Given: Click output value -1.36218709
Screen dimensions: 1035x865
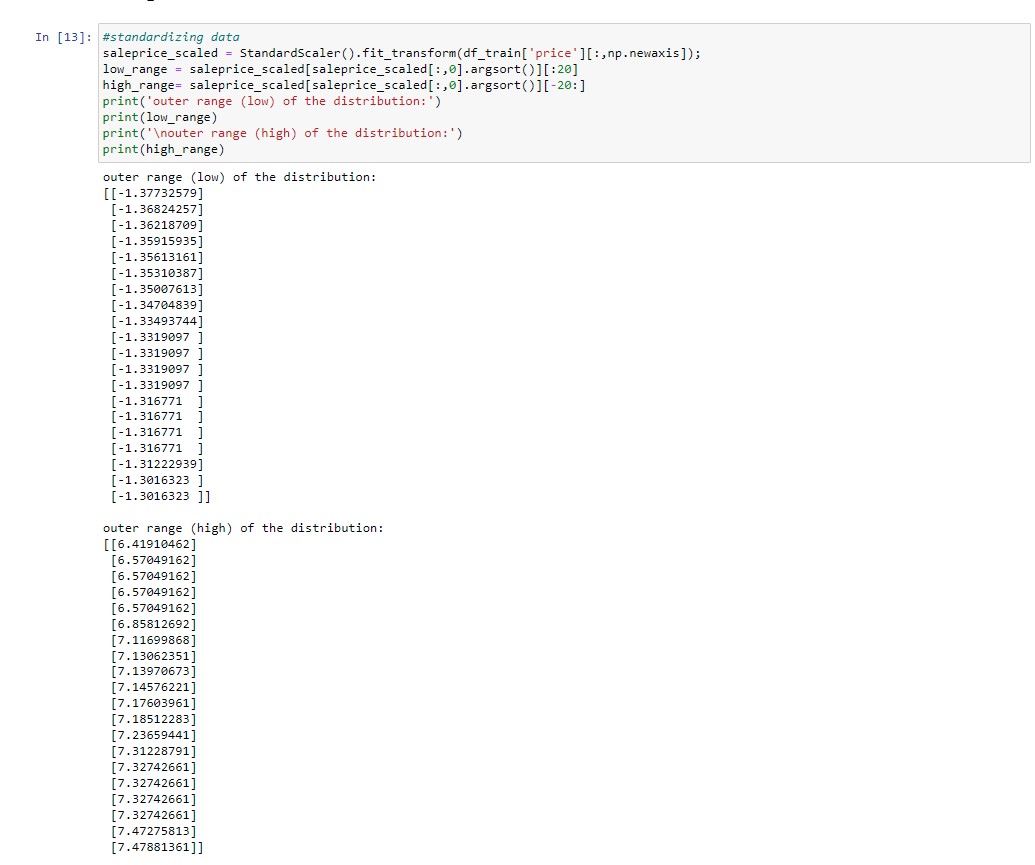Looking at the screenshot, I should pos(157,225).
